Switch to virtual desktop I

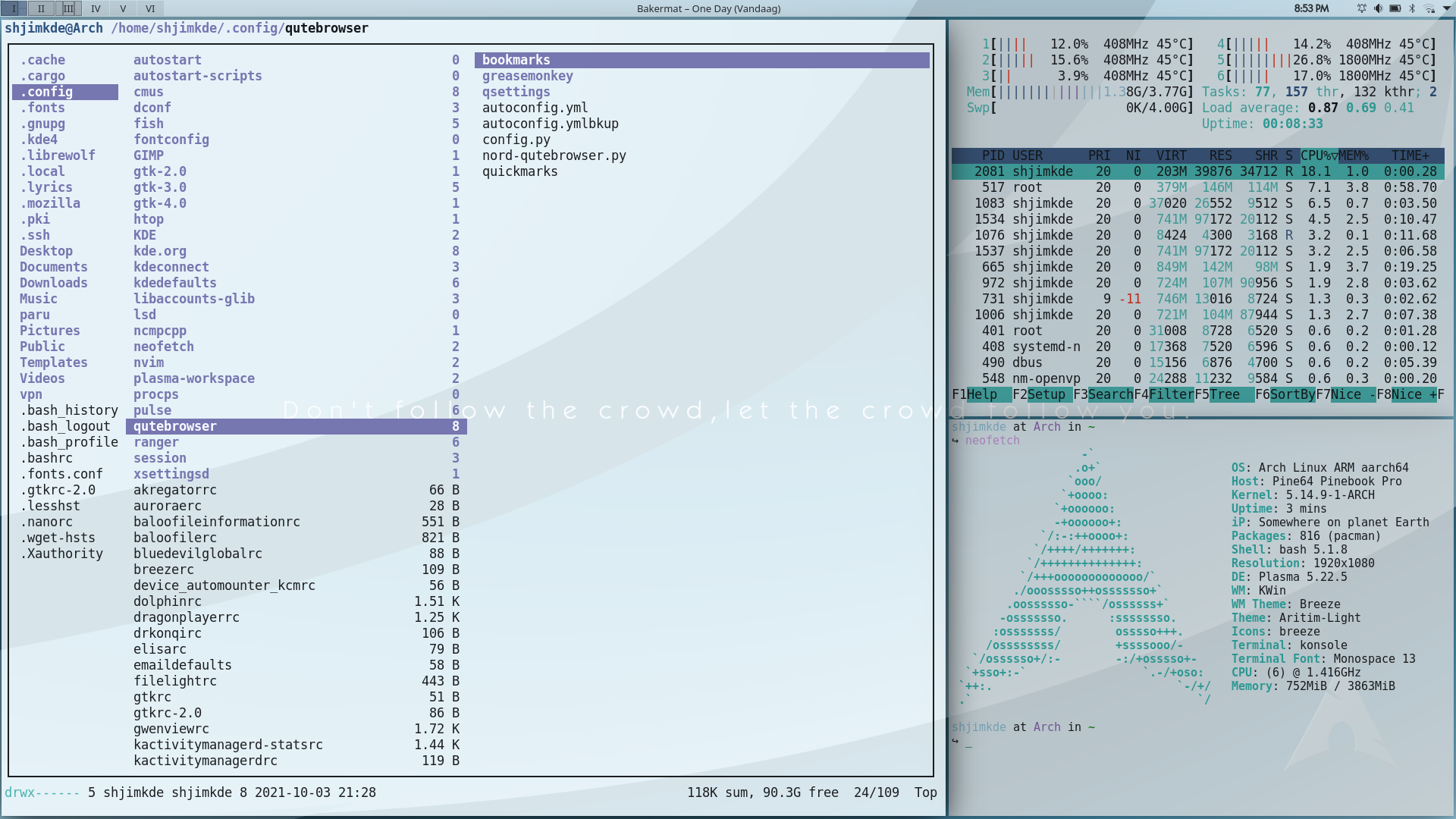[14, 8]
